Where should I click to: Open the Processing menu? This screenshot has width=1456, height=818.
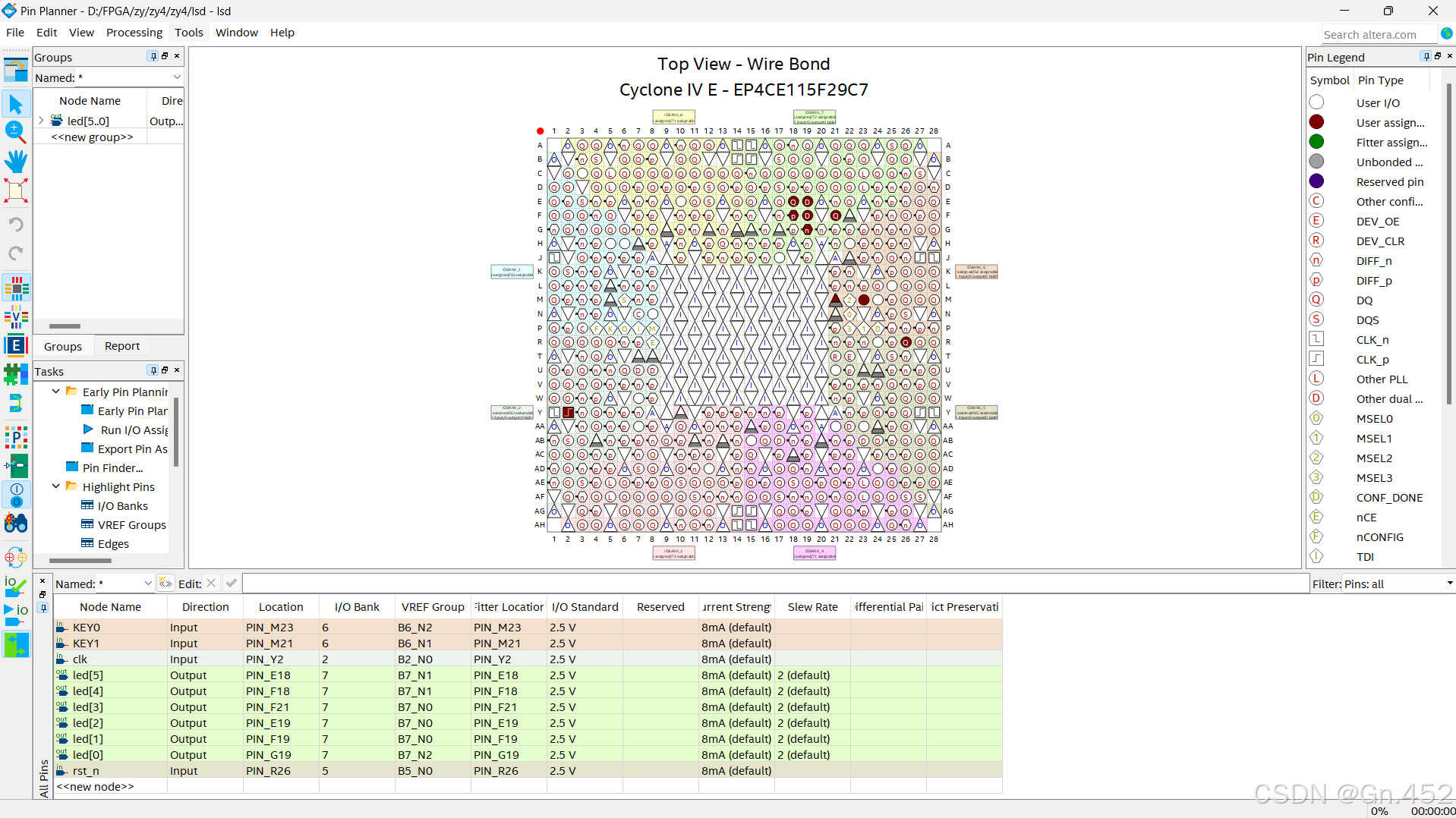(134, 33)
